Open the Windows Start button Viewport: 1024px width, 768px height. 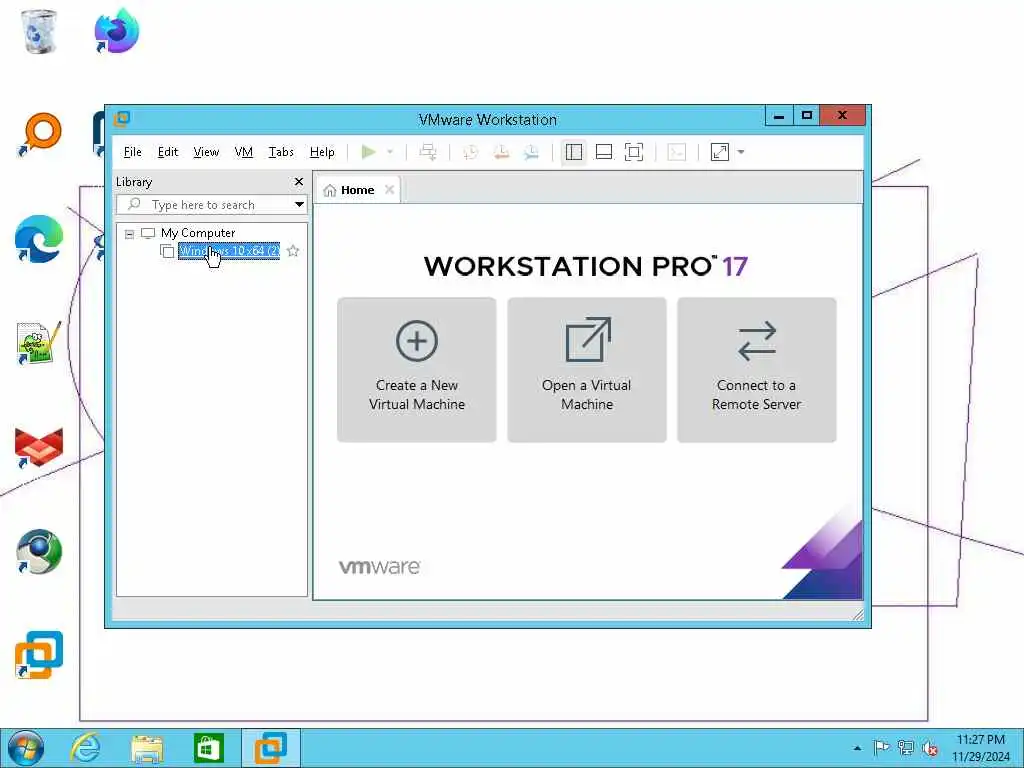[25, 748]
